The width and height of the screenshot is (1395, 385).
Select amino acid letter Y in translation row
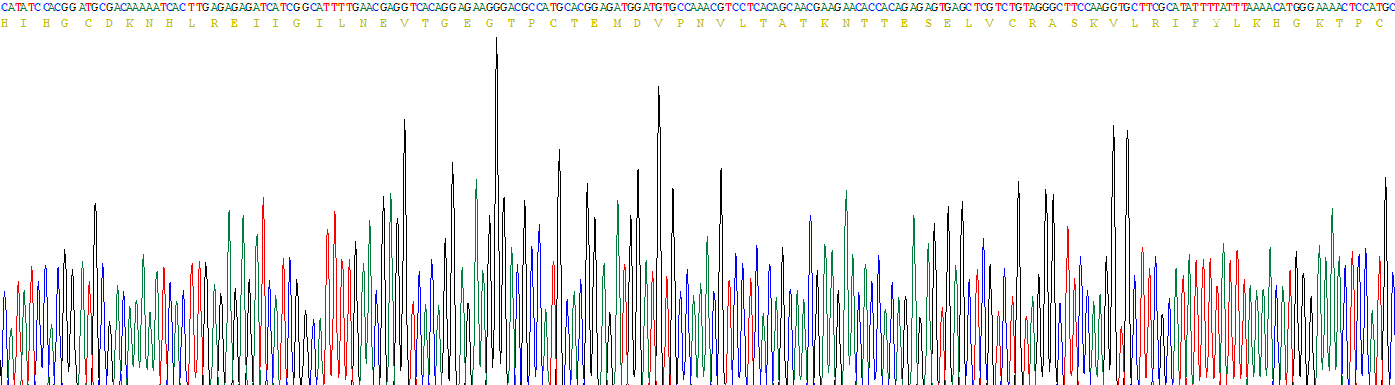point(1217,22)
